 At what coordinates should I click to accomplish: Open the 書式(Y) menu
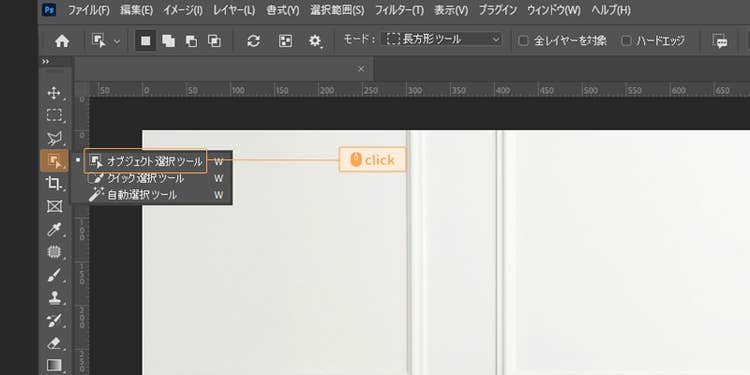[283, 10]
